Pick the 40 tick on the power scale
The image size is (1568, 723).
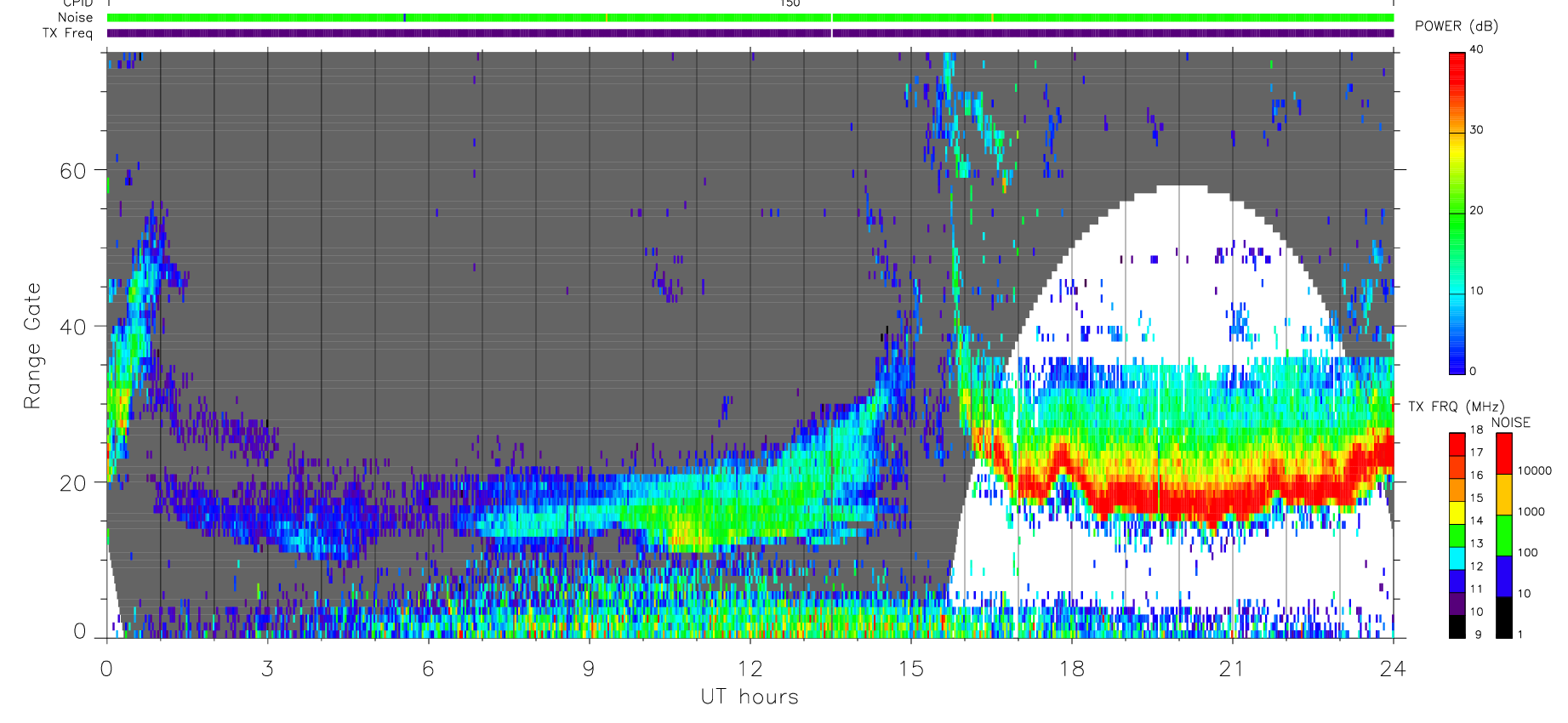tap(1476, 49)
